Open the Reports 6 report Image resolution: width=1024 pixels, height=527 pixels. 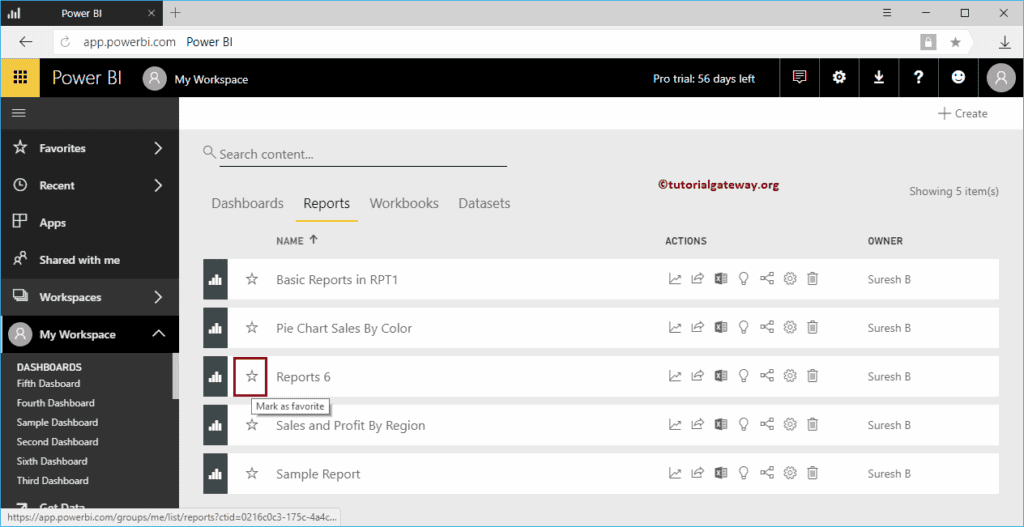point(304,377)
